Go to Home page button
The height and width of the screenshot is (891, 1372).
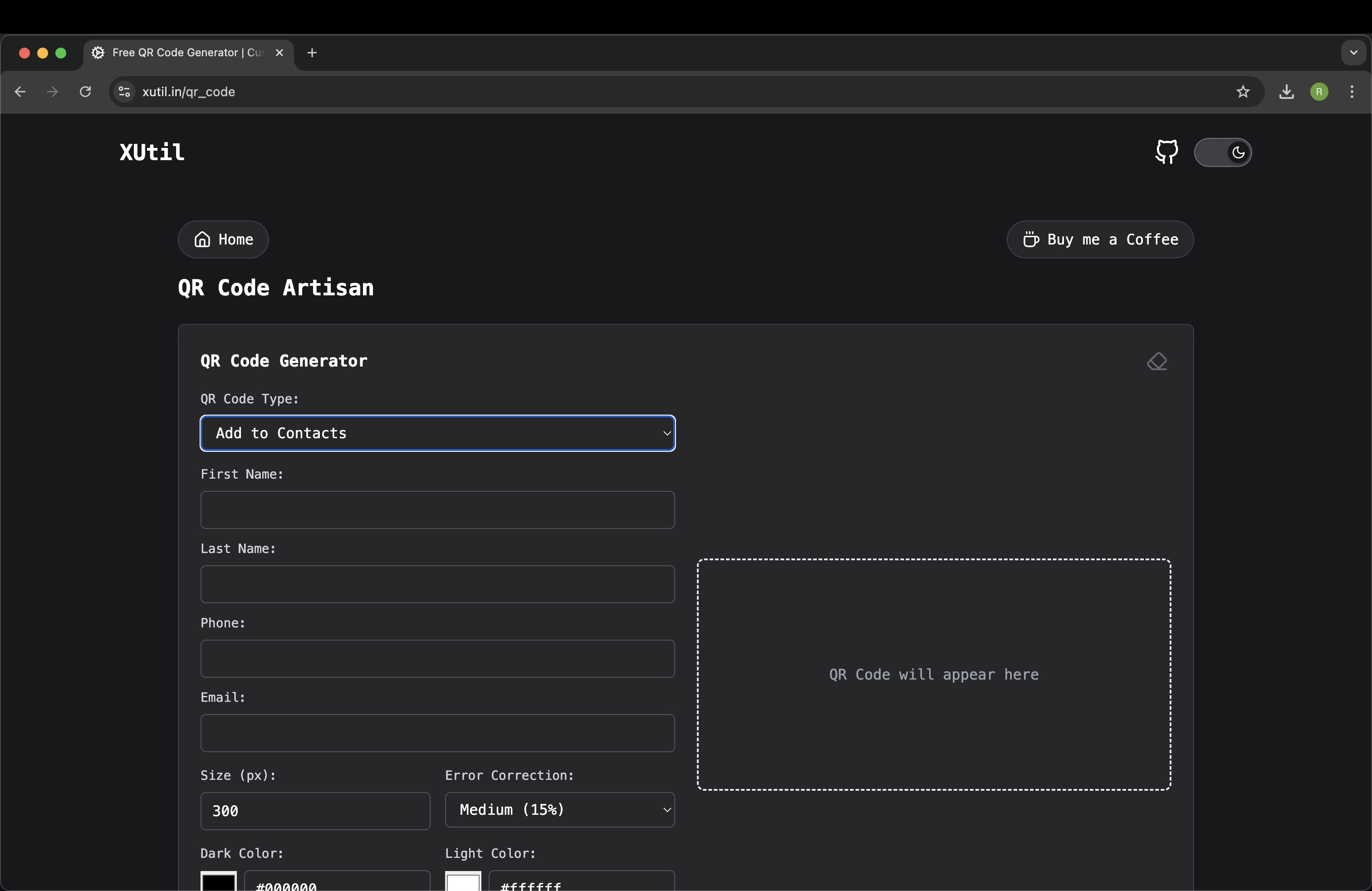223,239
